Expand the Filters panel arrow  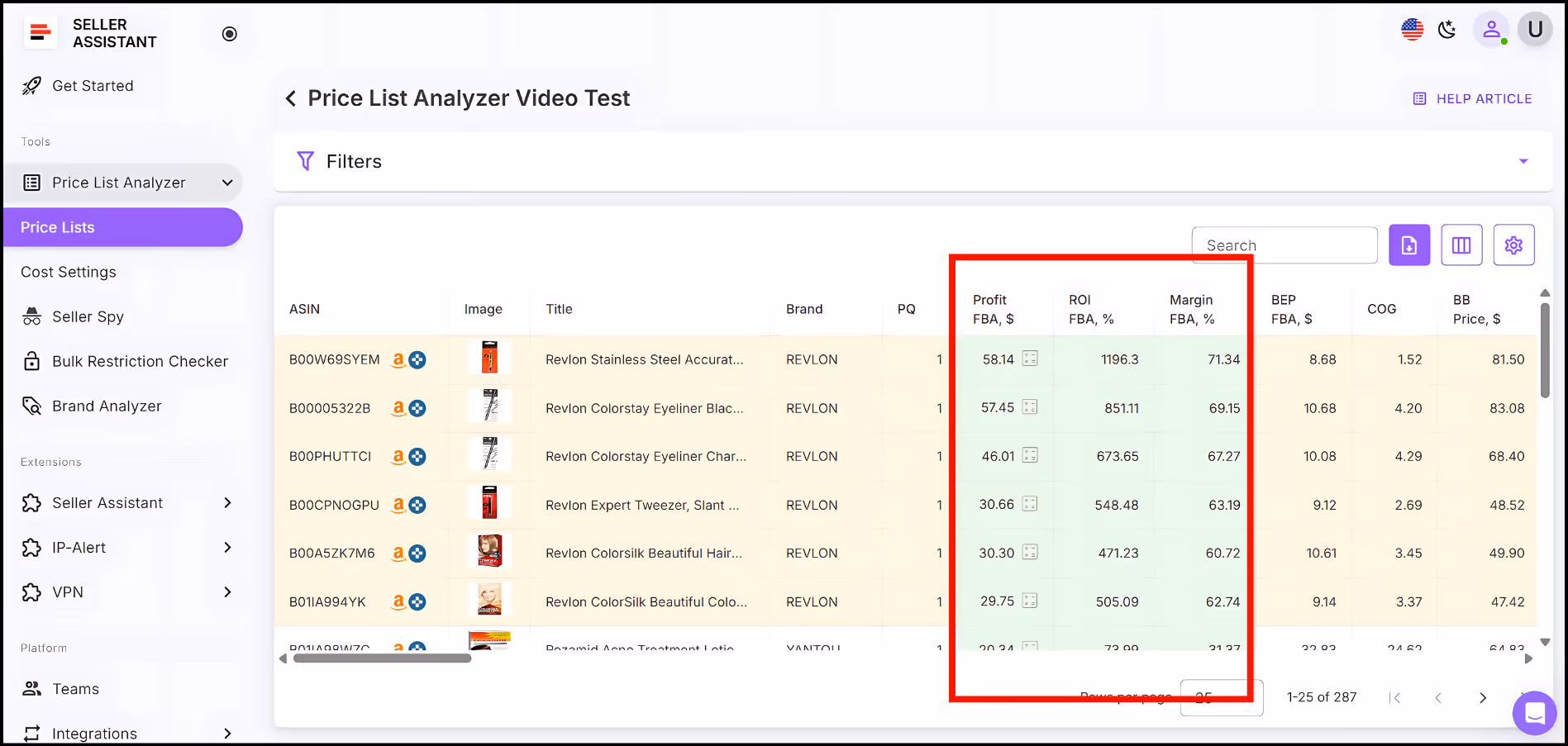(1523, 161)
